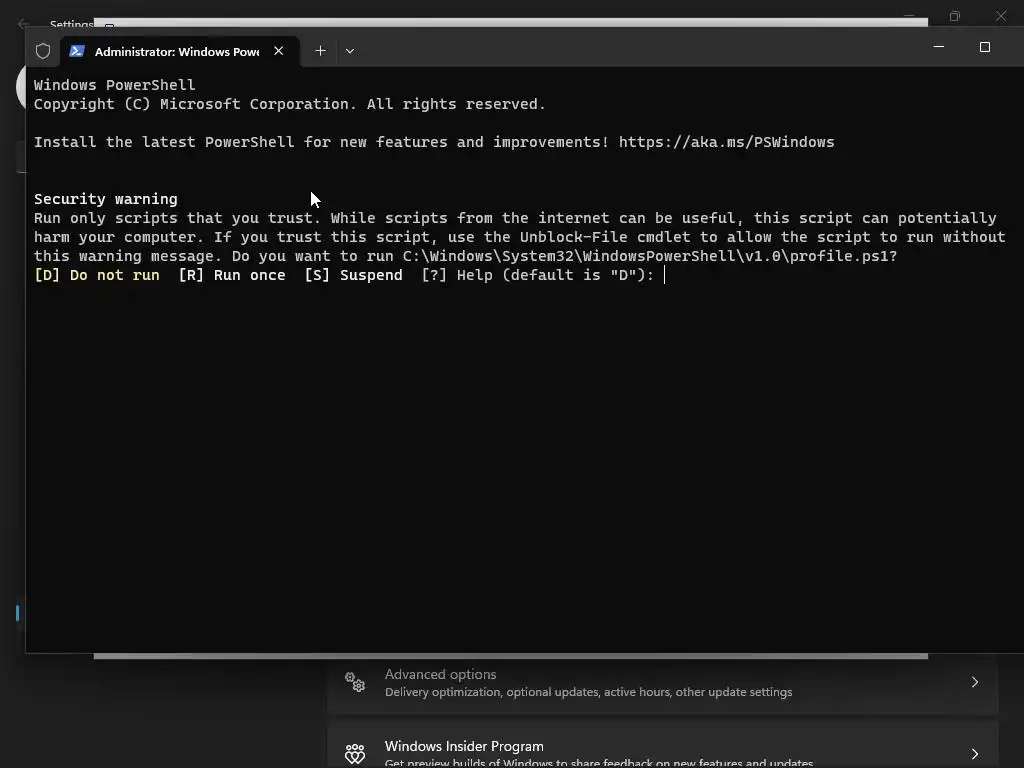This screenshot has height=768, width=1024.
Task: Click the Settings window back arrow
Action: coord(24,24)
